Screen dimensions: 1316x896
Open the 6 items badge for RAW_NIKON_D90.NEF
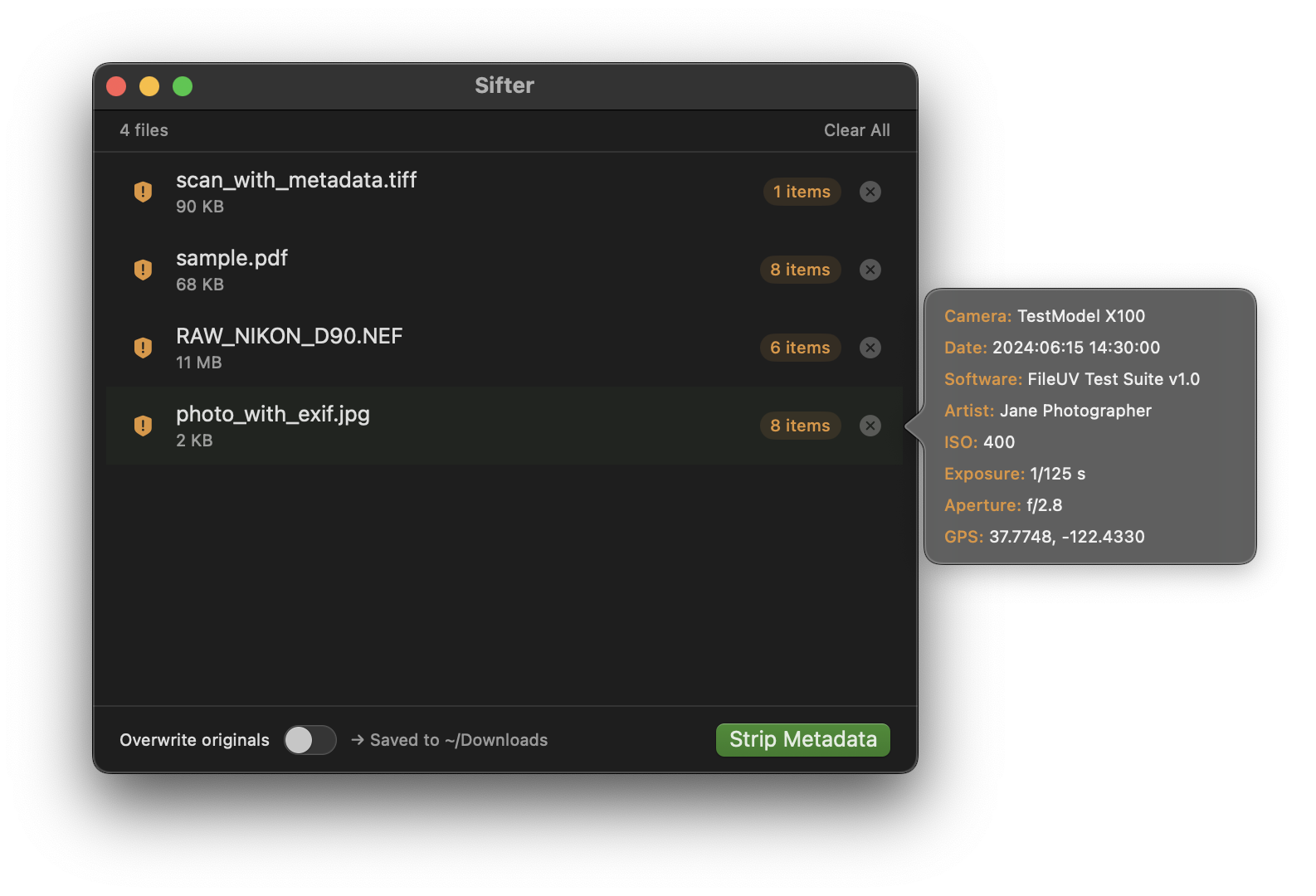pos(800,348)
